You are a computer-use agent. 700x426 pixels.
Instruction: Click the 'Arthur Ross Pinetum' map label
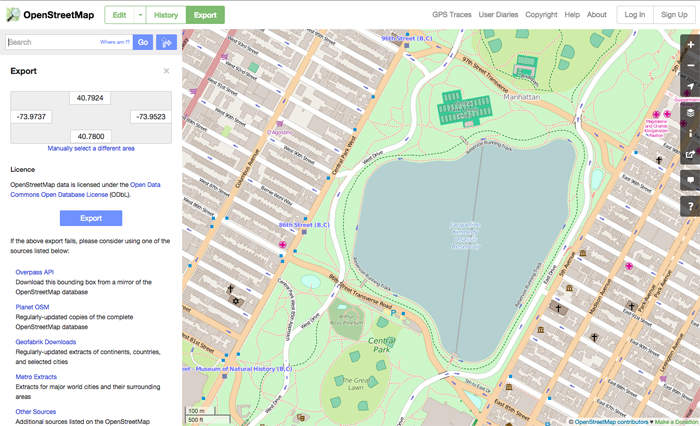click(347, 319)
